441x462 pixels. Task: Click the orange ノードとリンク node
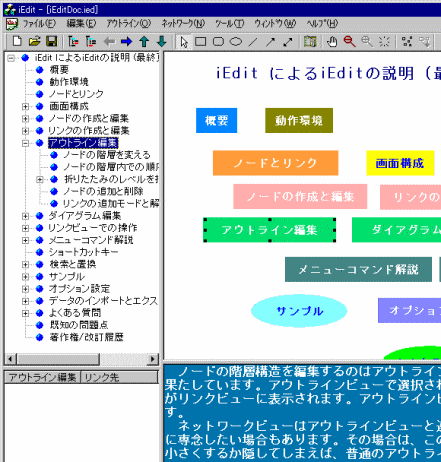click(x=275, y=163)
